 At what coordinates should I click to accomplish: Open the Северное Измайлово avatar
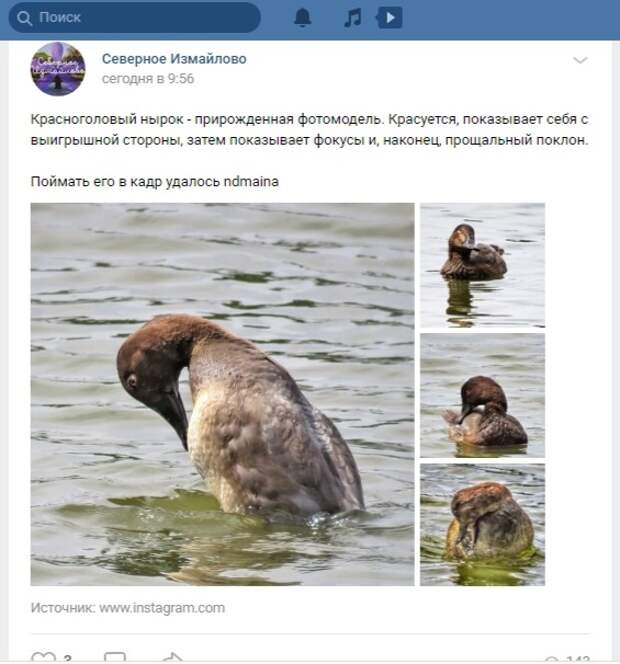point(58,69)
